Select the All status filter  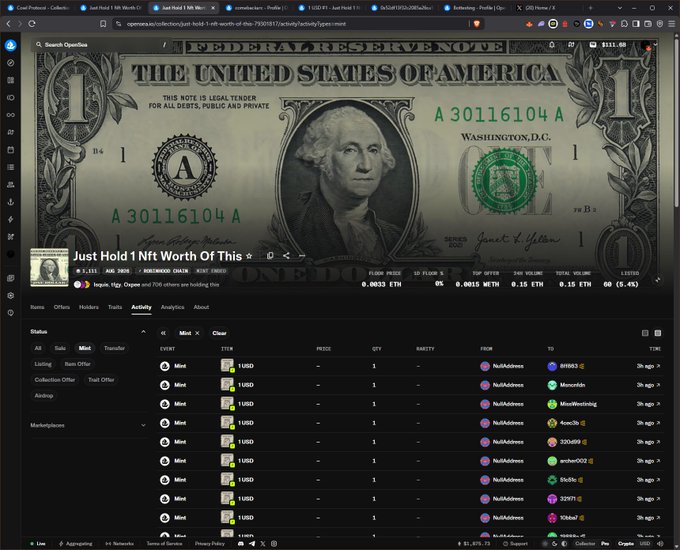tap(38, 348)
